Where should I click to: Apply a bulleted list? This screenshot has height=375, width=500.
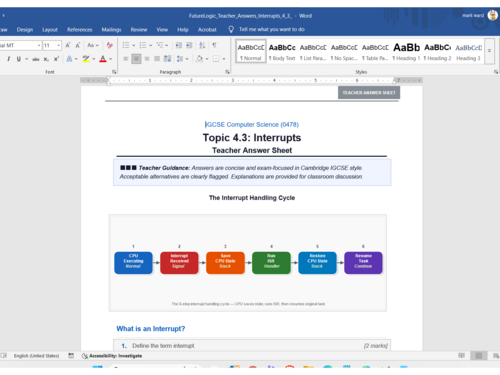[126, 45]
